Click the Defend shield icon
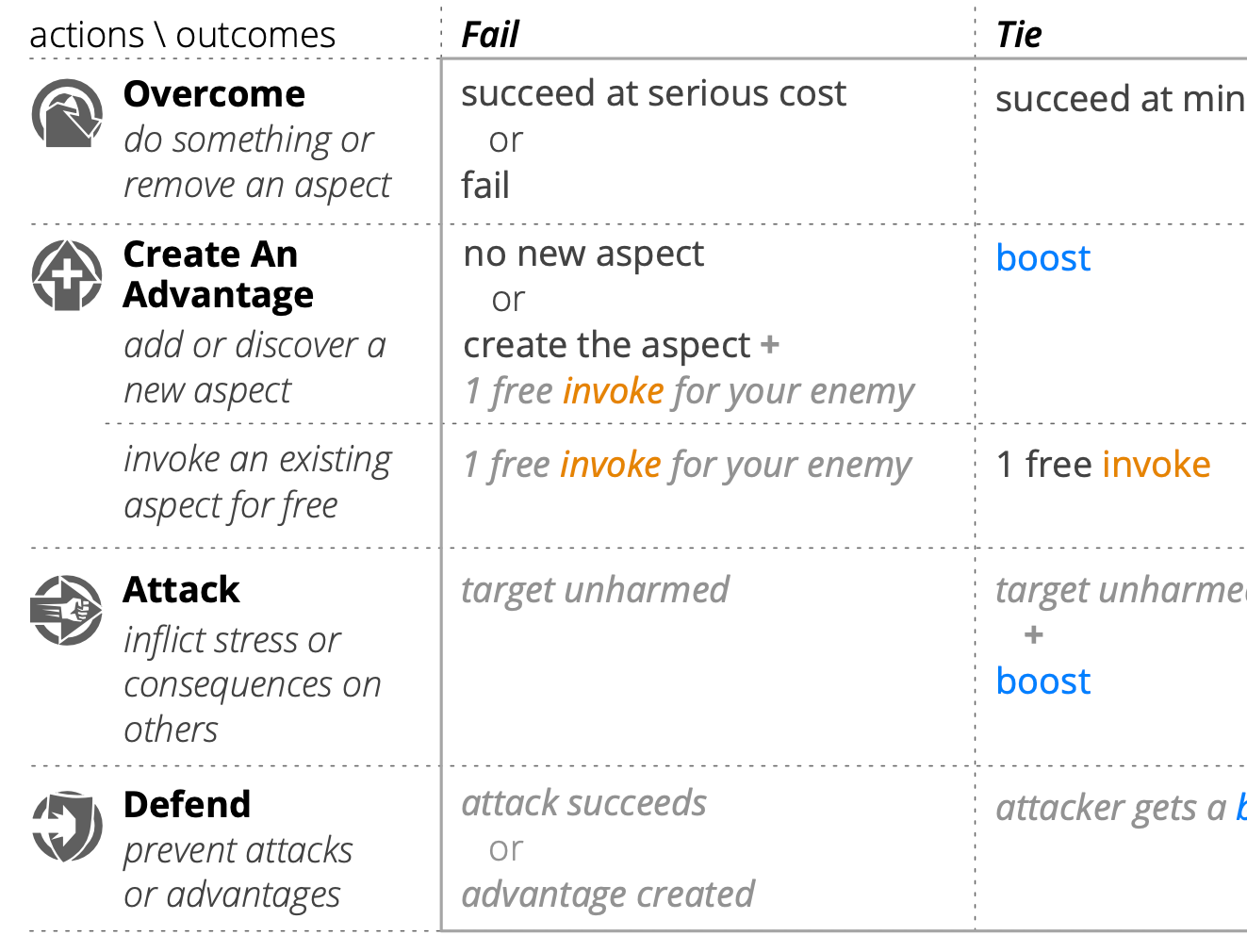 (x=66, y=826)
